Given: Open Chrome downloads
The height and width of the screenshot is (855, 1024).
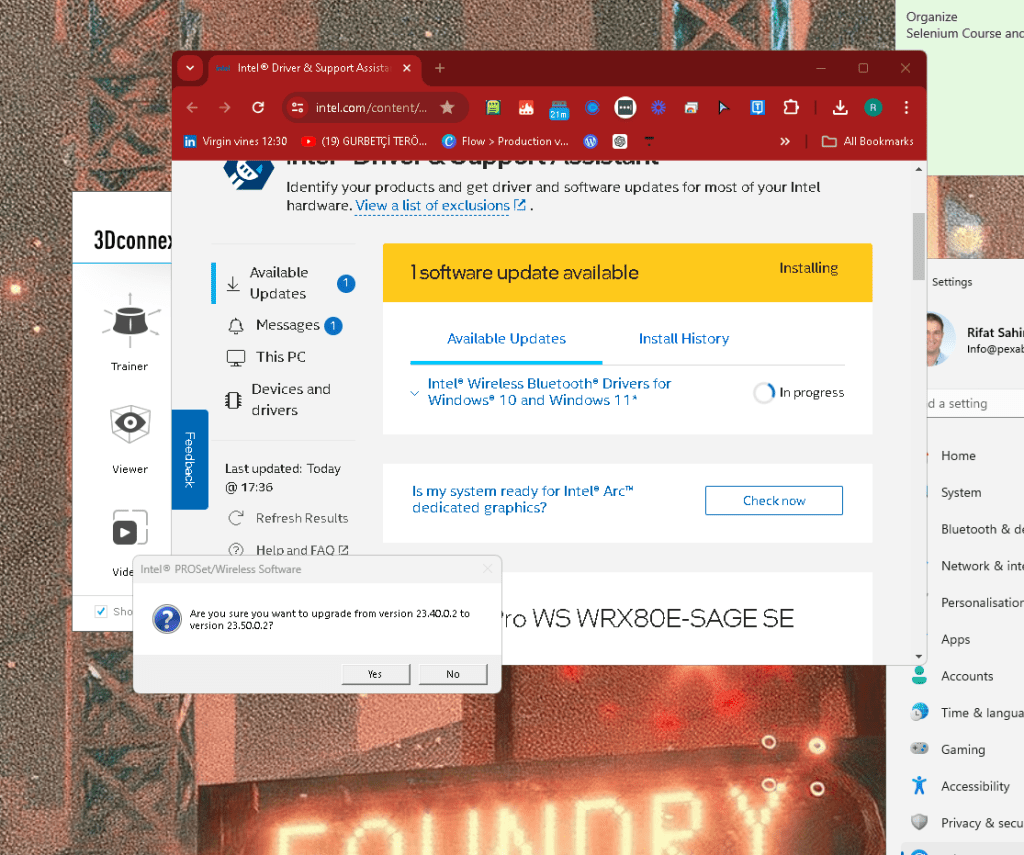Looking at the screenshot, I should click(840, 107).
